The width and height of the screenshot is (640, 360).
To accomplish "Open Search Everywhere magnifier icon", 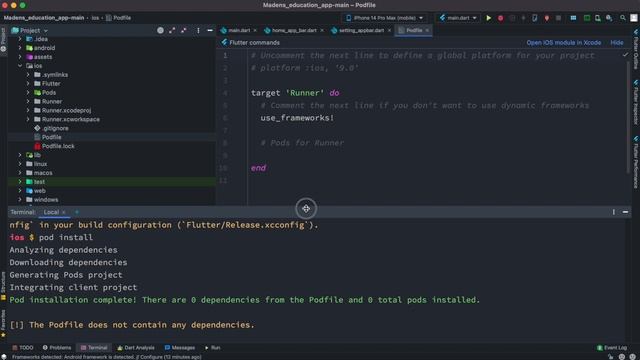I will tap(623, 18).
